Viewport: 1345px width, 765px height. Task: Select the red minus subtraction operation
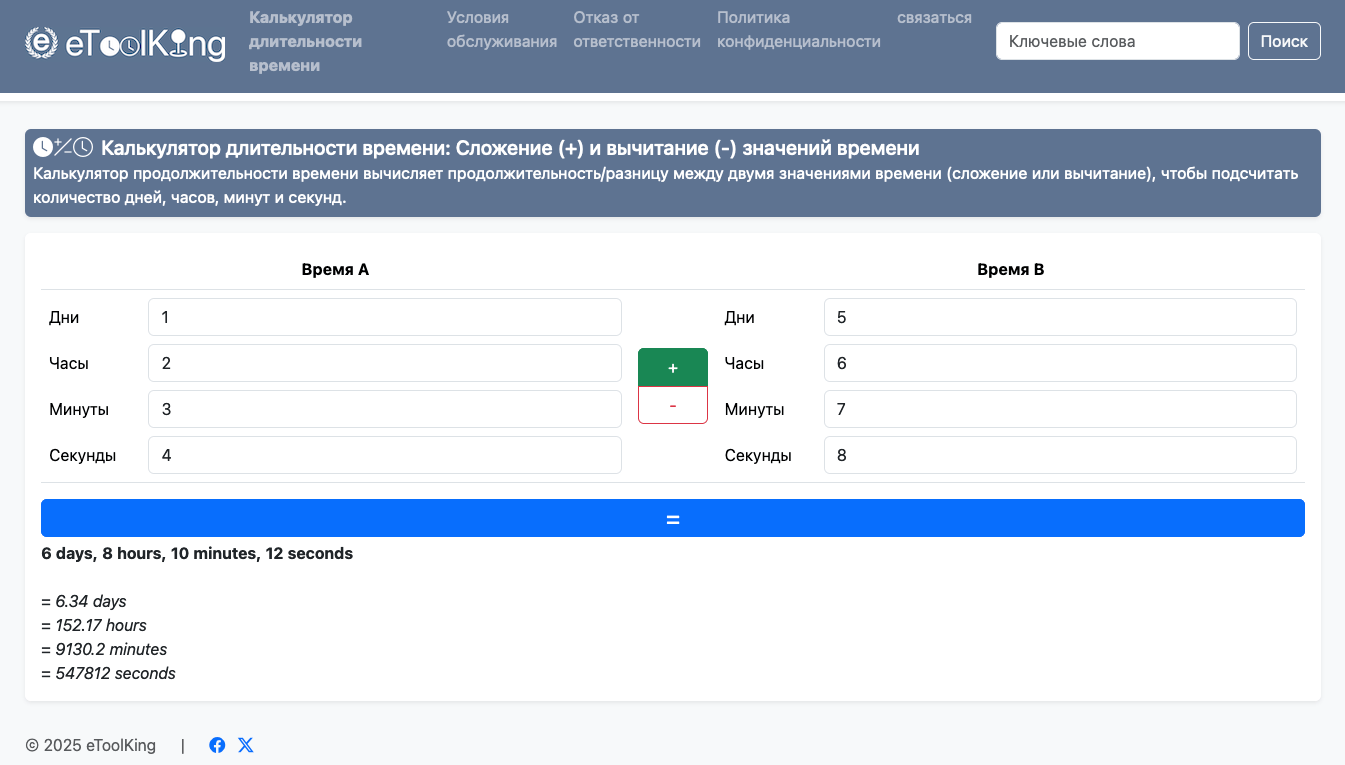pyautogui.click(x=672, y=405)
